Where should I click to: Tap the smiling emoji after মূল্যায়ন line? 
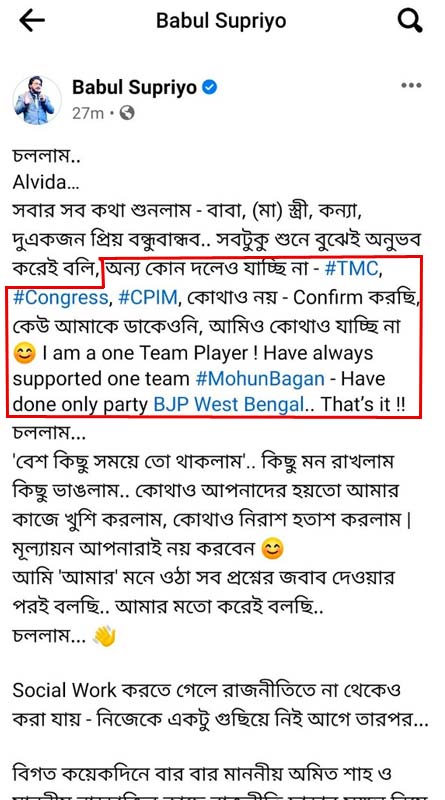pos(272,551)
